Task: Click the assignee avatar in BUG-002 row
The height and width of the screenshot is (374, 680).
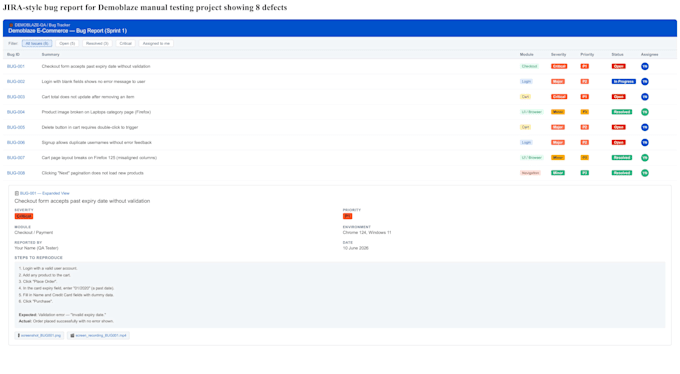Action: pos(645,82)
